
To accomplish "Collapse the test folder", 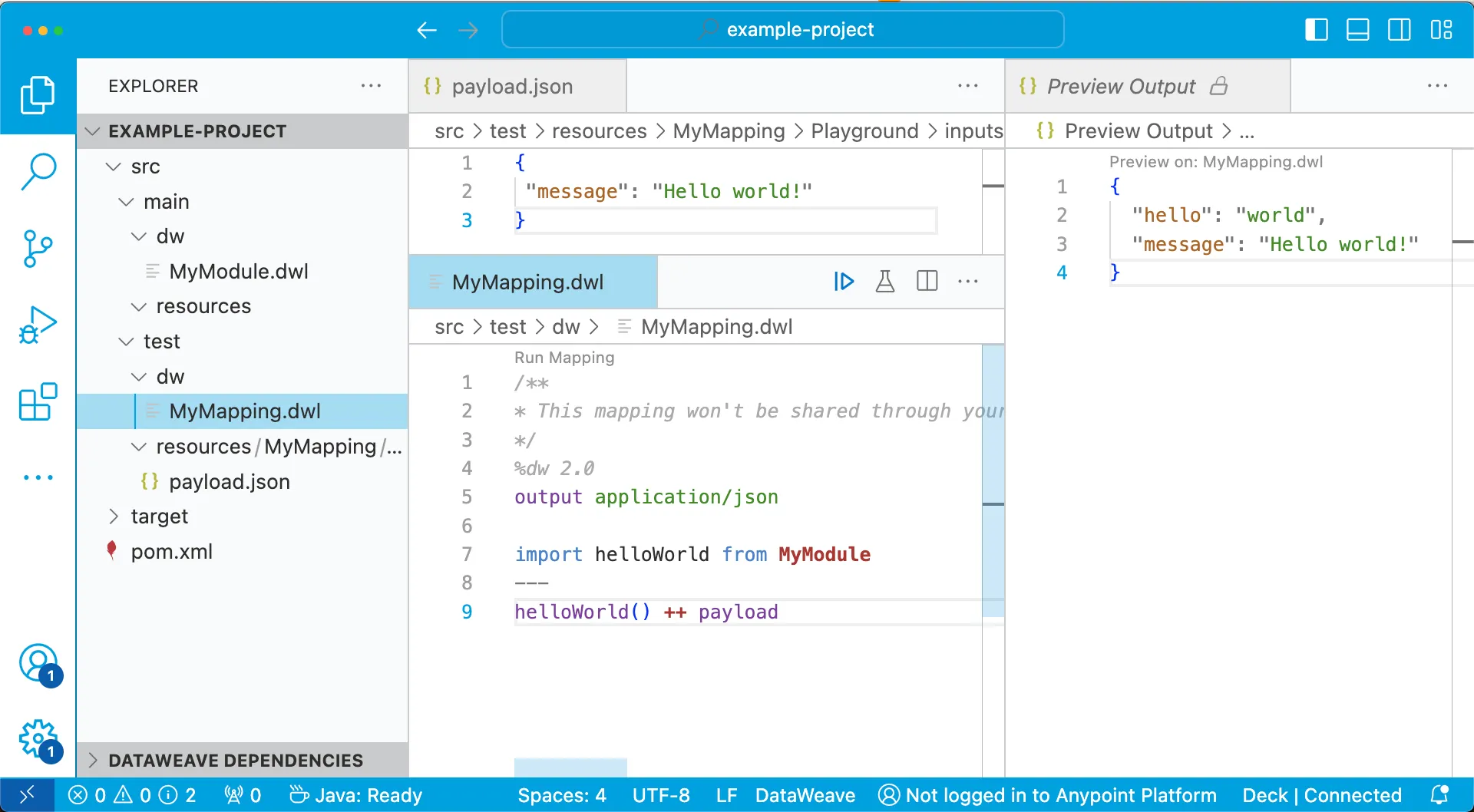I will point(243,342).
